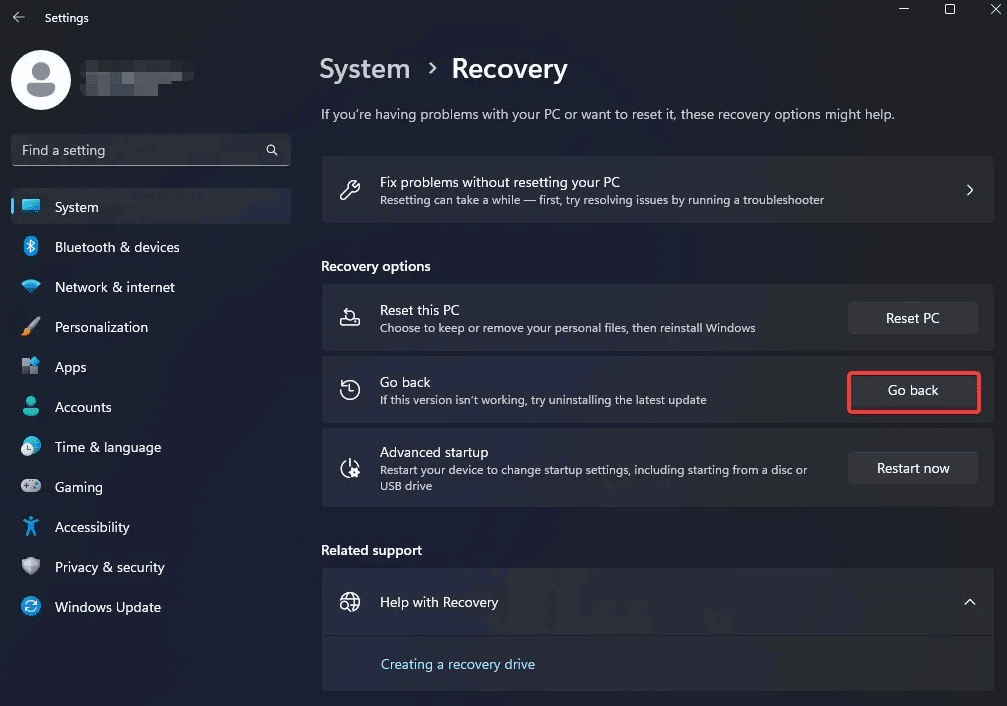Click the Bluetooth icon in sidebar

pos(31,247)
